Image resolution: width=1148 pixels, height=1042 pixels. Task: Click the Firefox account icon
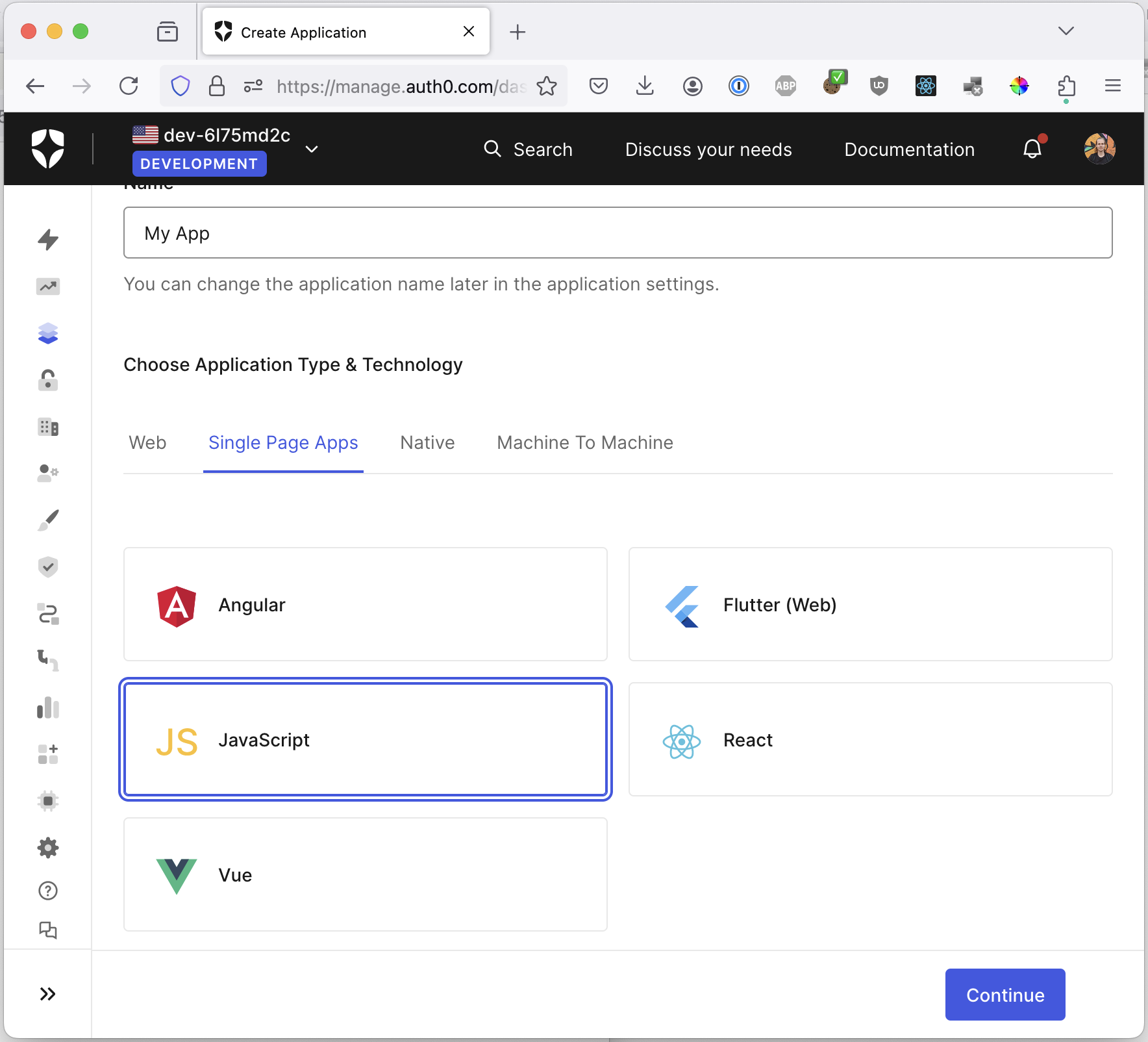692,86
